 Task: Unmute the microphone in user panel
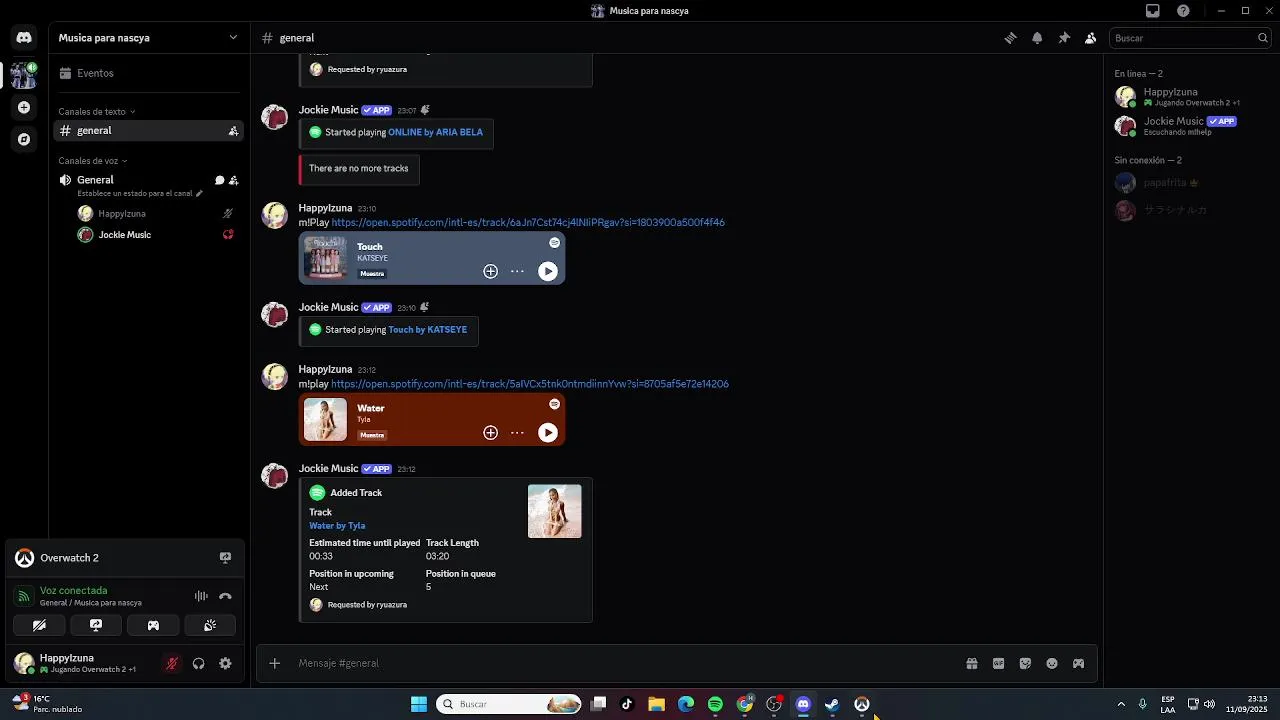tap(172, 663)
